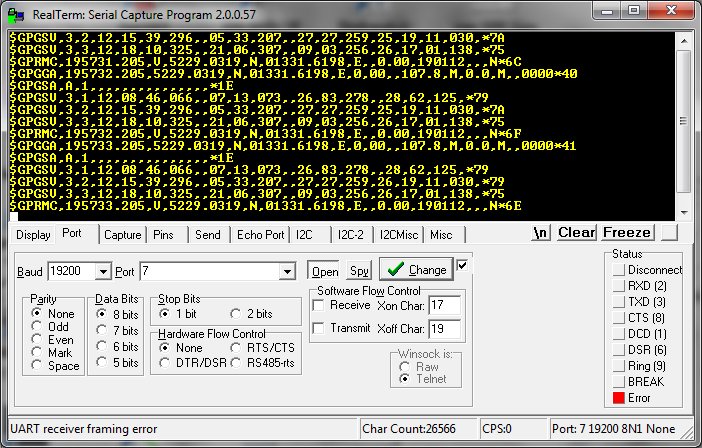Open the Echo Port tab
This screenshot has width=702, height=448.
pos(261,235)
